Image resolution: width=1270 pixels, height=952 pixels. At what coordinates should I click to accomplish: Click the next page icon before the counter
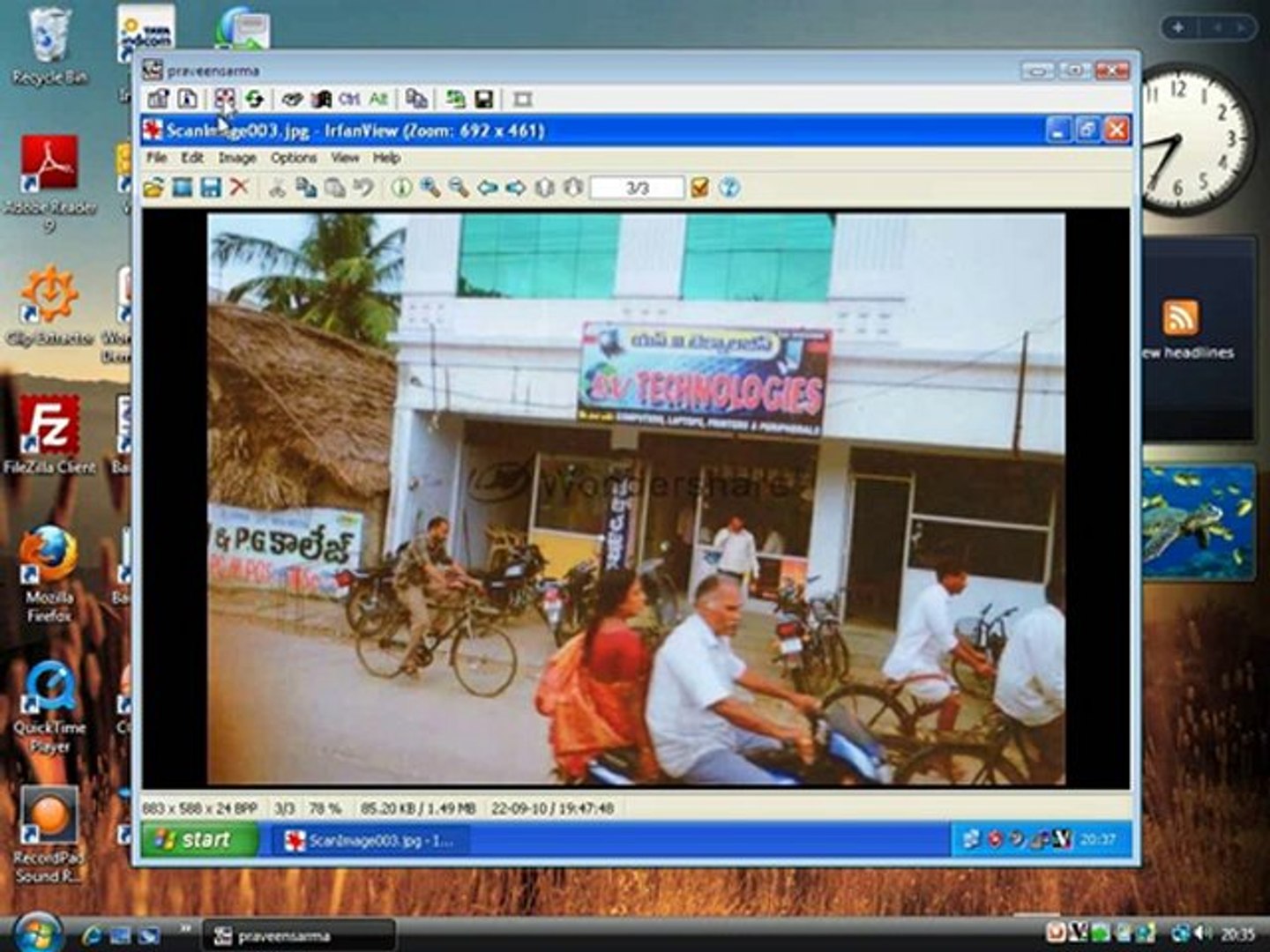[572, 188]
